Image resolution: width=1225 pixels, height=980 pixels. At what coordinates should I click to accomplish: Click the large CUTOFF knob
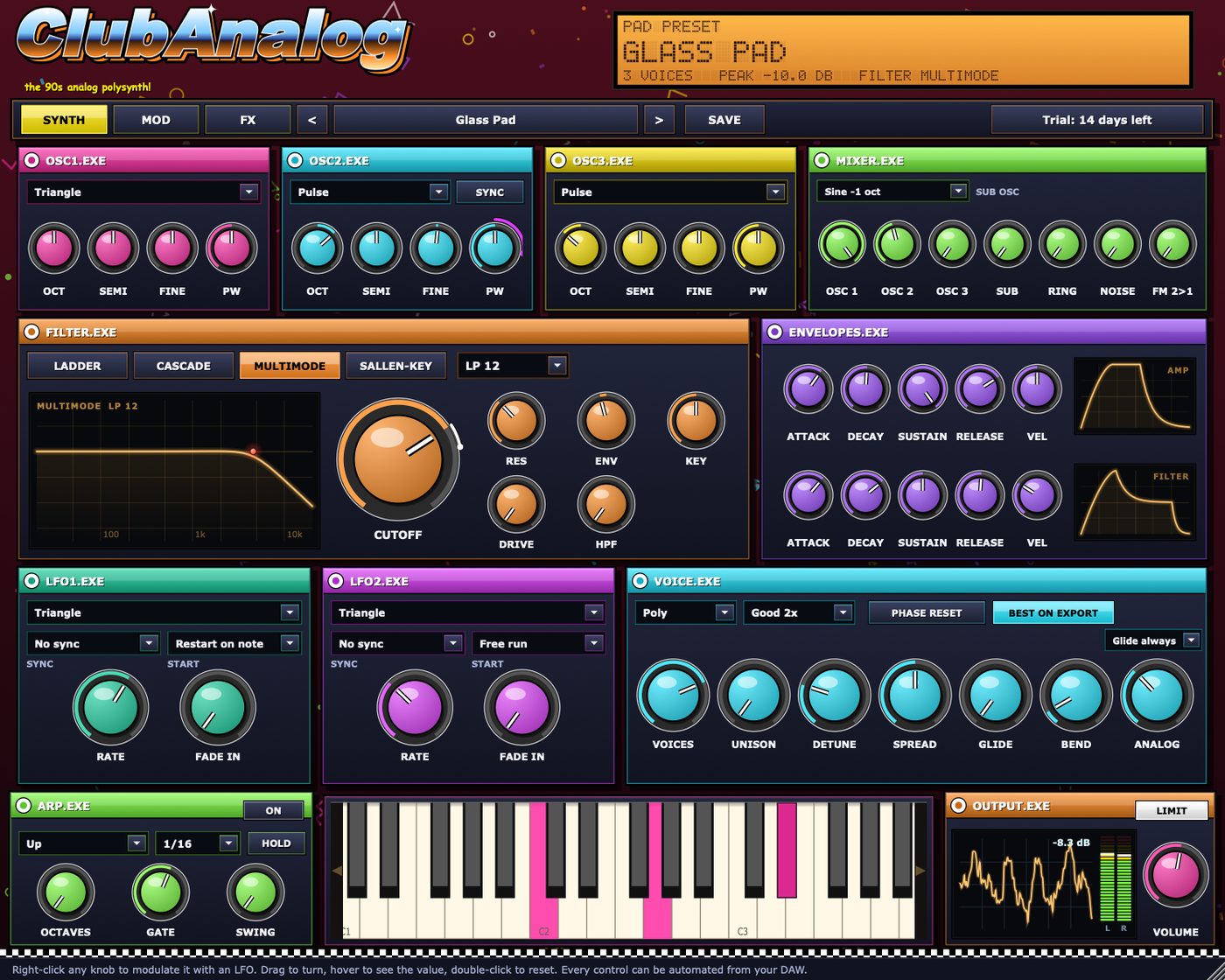[398, 460]
